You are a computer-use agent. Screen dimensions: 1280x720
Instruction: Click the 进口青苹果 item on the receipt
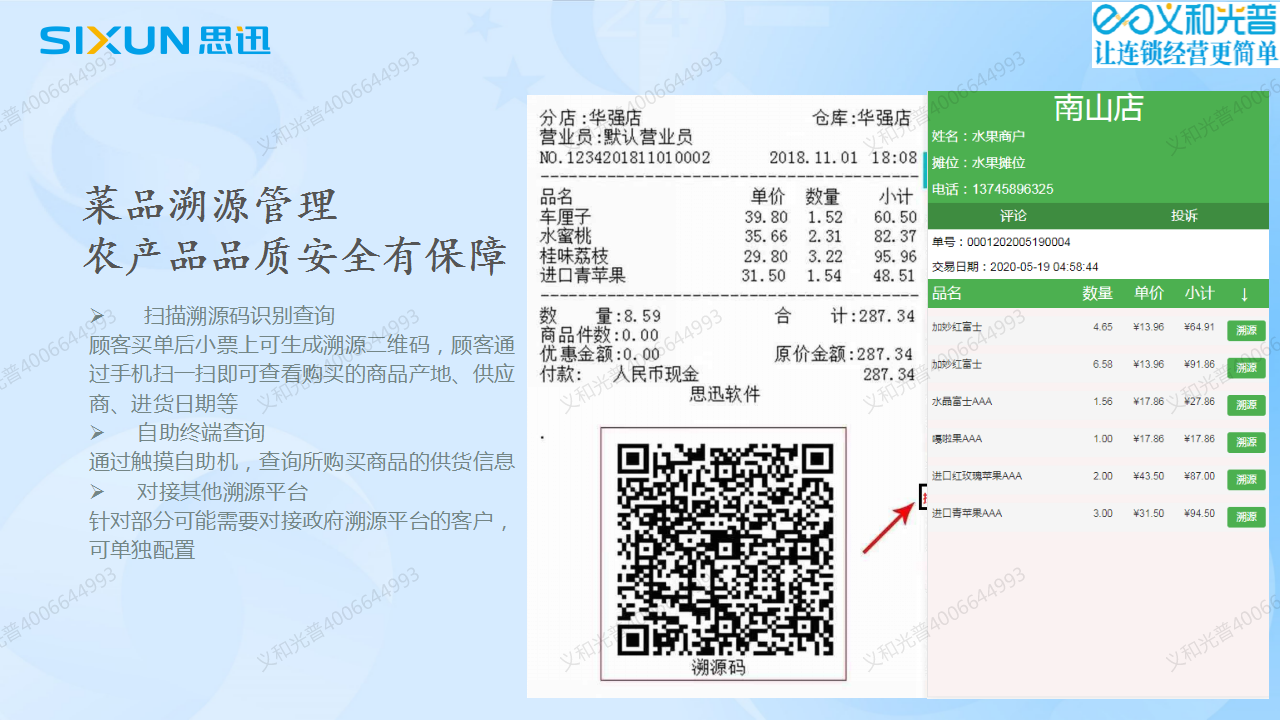pos(583,275)
